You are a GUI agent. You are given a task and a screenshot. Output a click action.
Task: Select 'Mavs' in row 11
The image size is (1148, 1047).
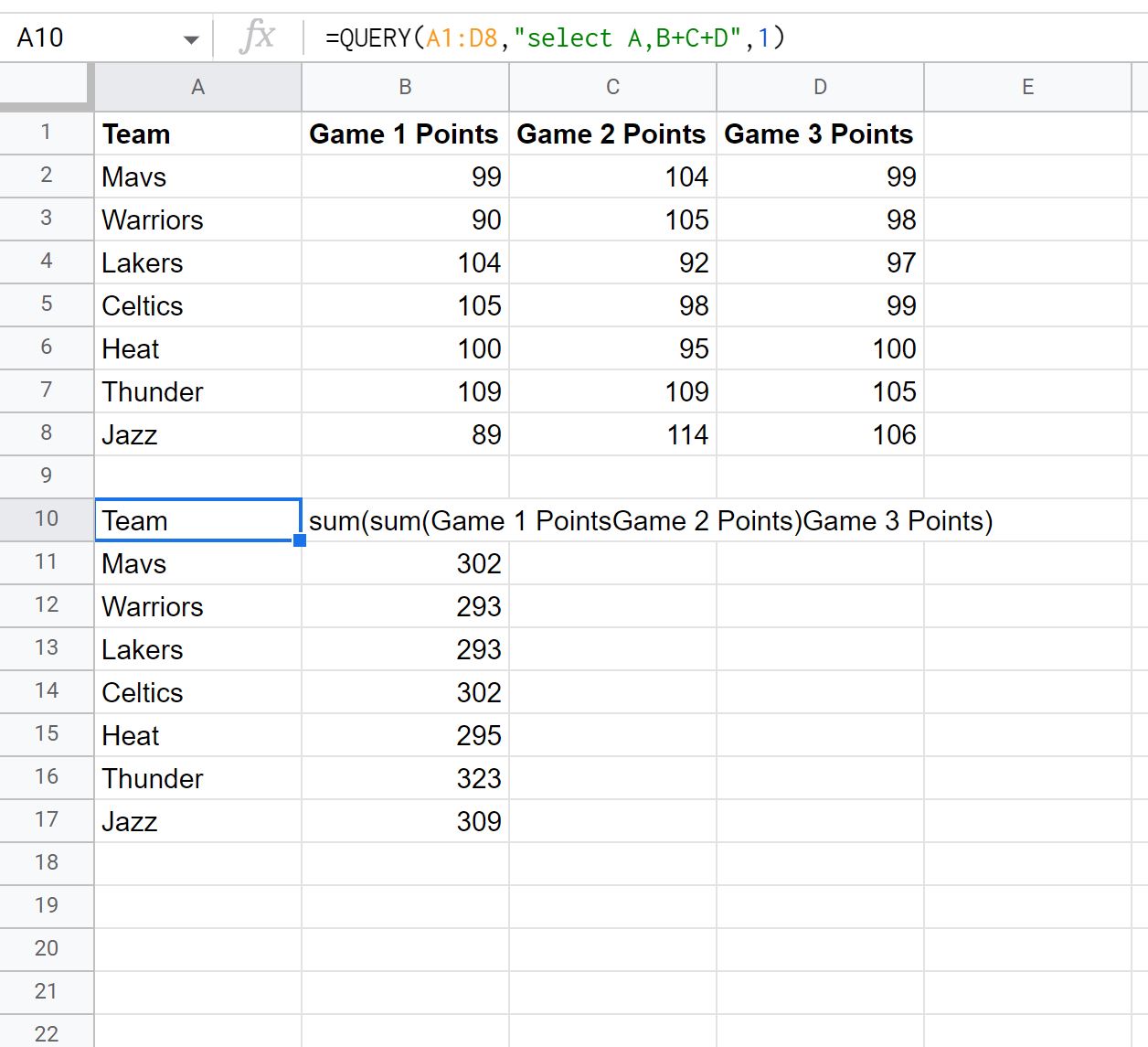click(x=197, y=563)
